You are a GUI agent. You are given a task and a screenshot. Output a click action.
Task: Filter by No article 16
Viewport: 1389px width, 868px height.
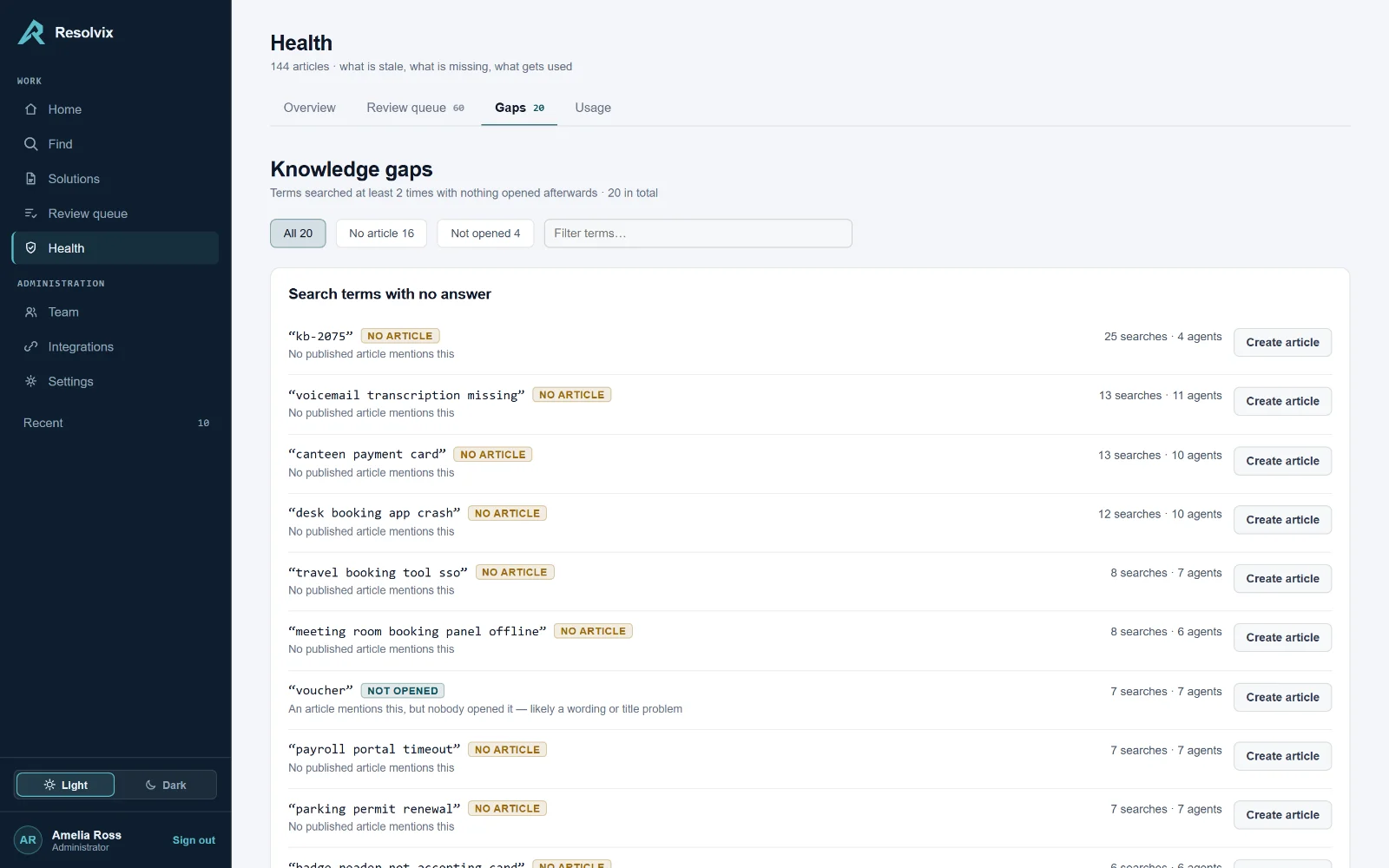[x=381, y=233]
